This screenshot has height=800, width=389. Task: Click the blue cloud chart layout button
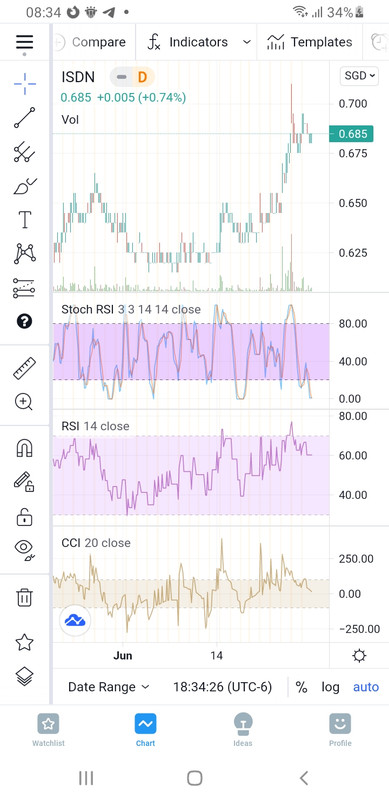point(75,620)
